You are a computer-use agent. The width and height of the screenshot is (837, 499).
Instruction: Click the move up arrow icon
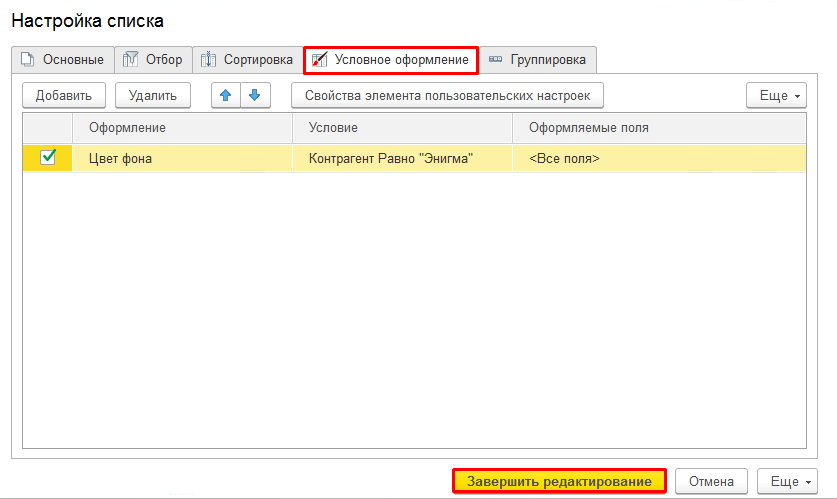226,95
